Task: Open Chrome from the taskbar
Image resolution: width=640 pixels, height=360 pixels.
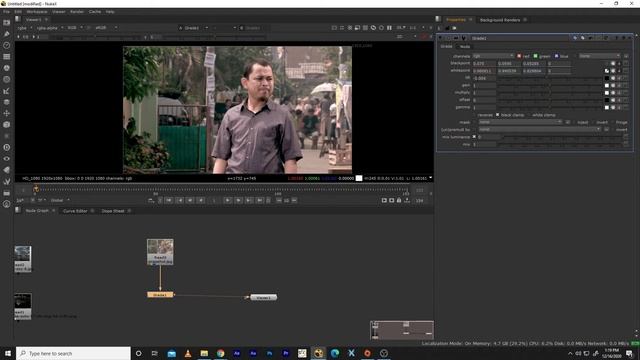Action: tap(220, 353)
